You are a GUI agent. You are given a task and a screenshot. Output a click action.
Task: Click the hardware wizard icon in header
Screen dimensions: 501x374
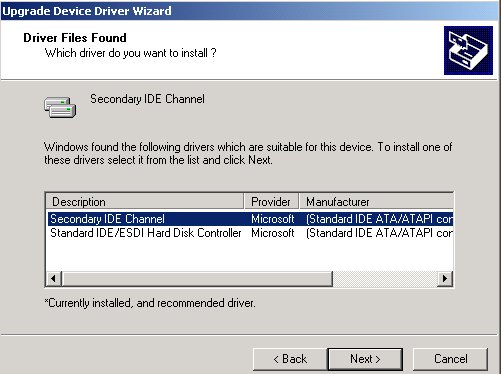coord(468,50)
